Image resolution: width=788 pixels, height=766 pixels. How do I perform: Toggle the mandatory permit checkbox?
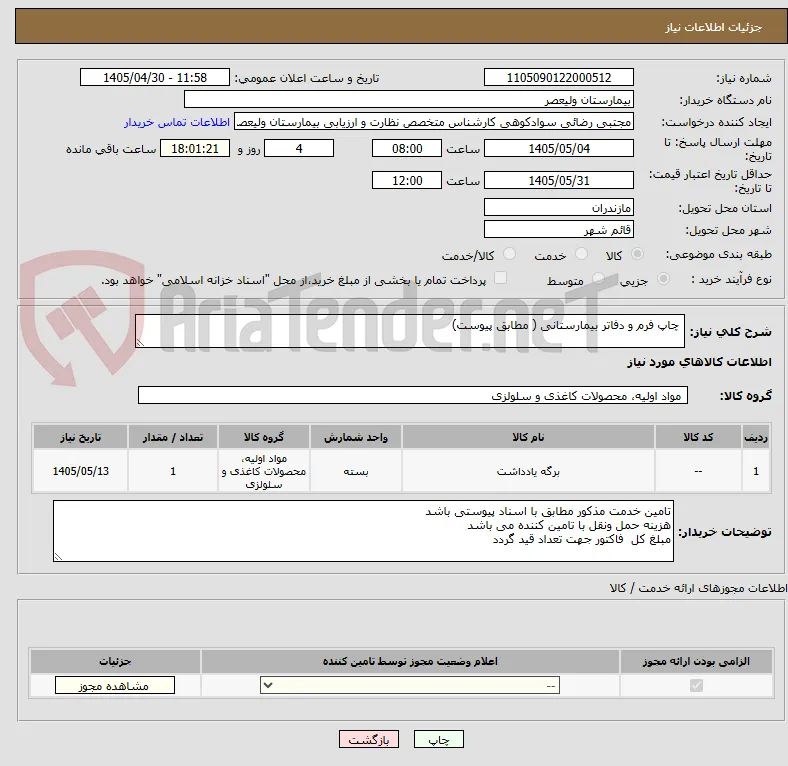pos(696,686)
